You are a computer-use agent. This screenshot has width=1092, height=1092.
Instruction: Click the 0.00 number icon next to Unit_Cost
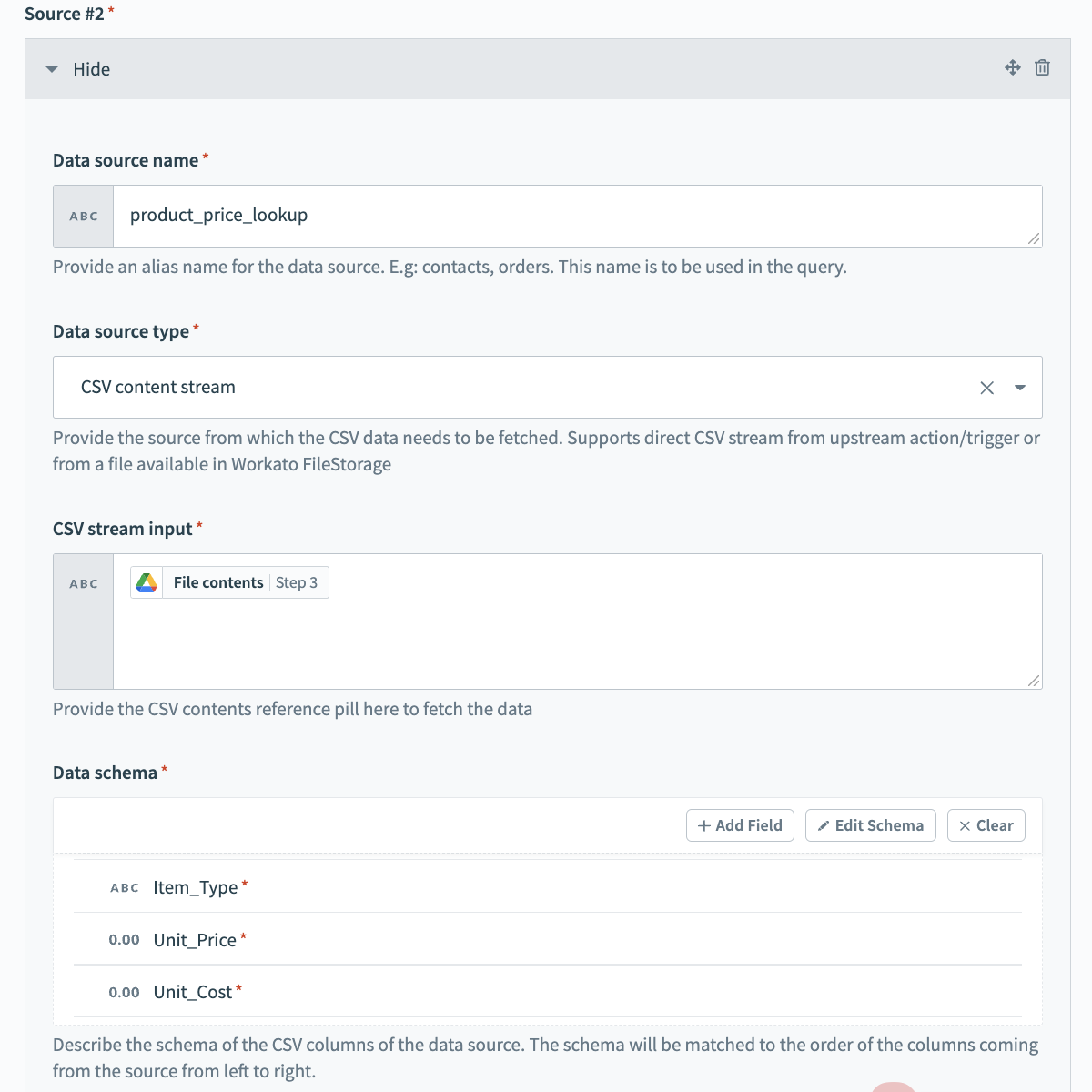pyautogui.click(x=124, y=993)
